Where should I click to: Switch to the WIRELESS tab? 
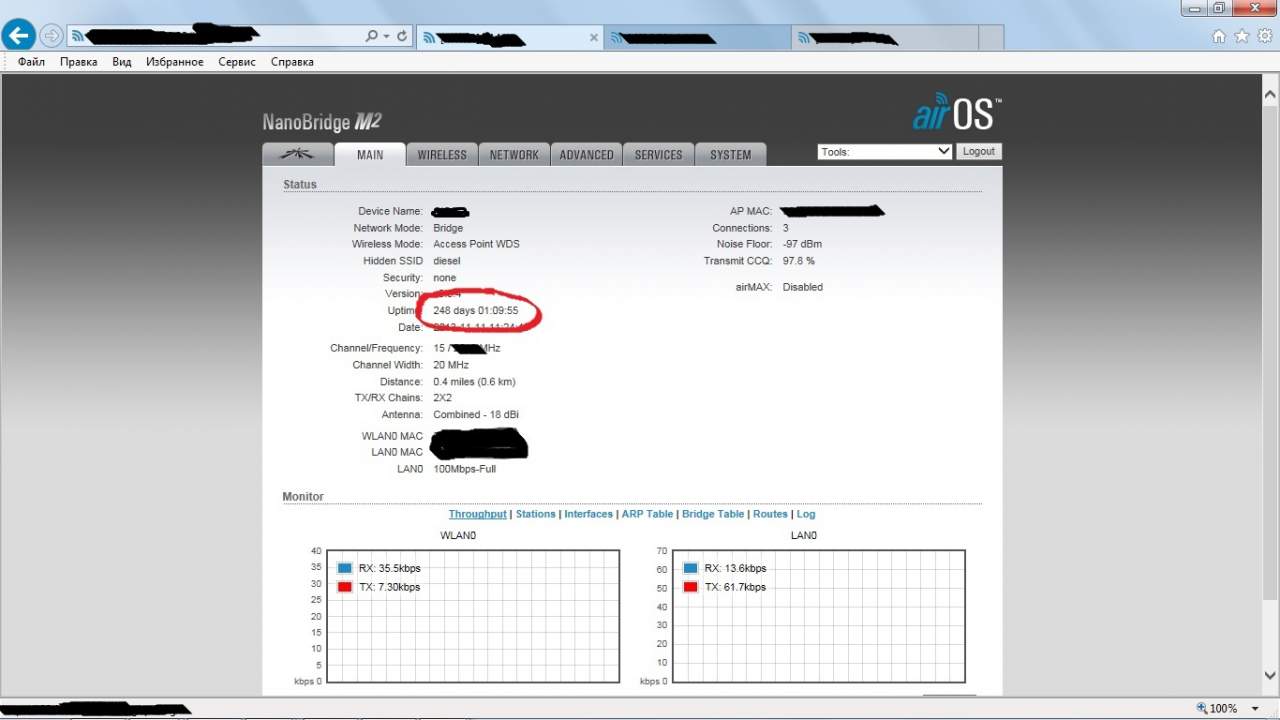click(442, 154)
